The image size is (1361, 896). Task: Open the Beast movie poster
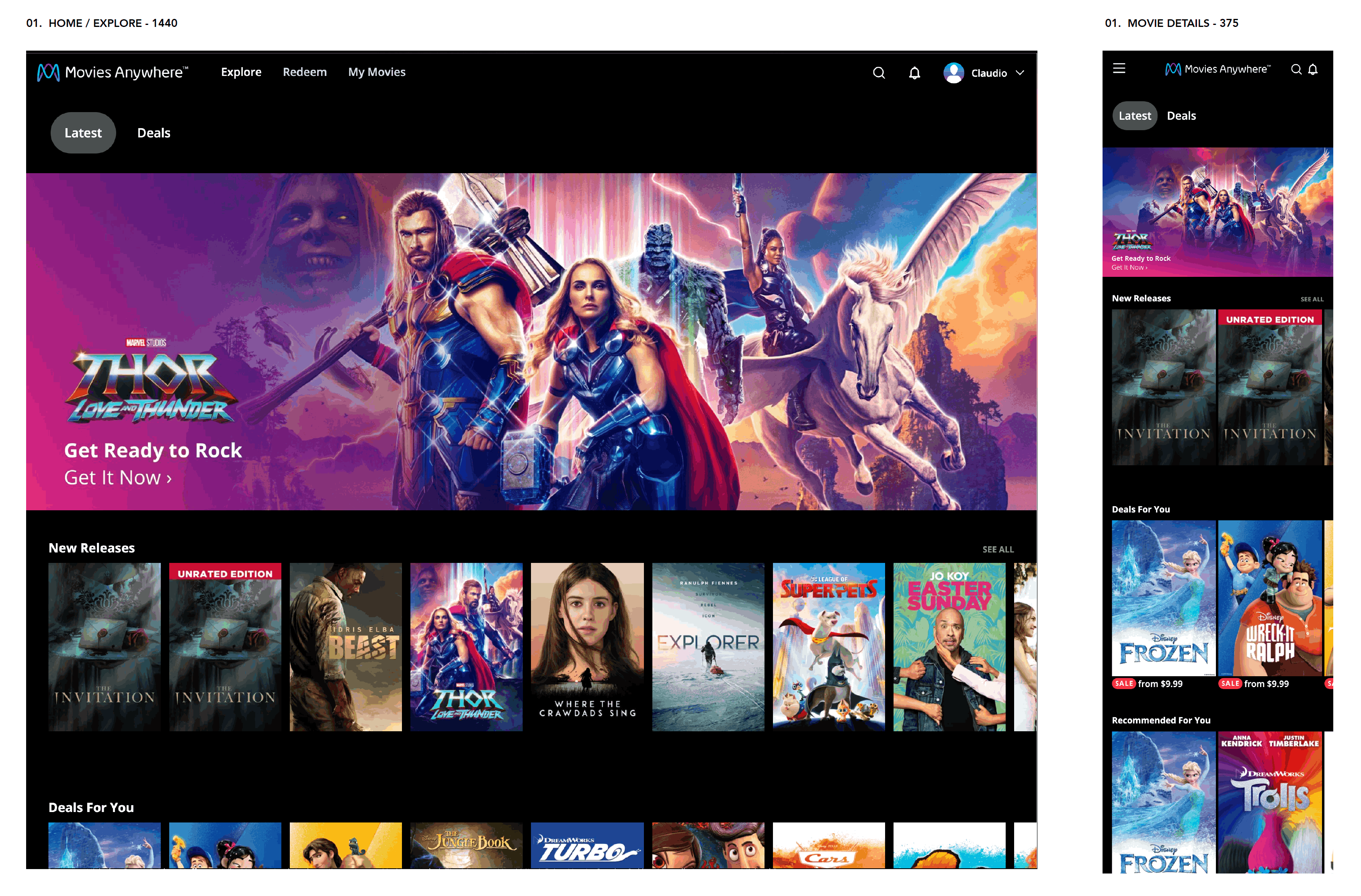pos(345,647)
